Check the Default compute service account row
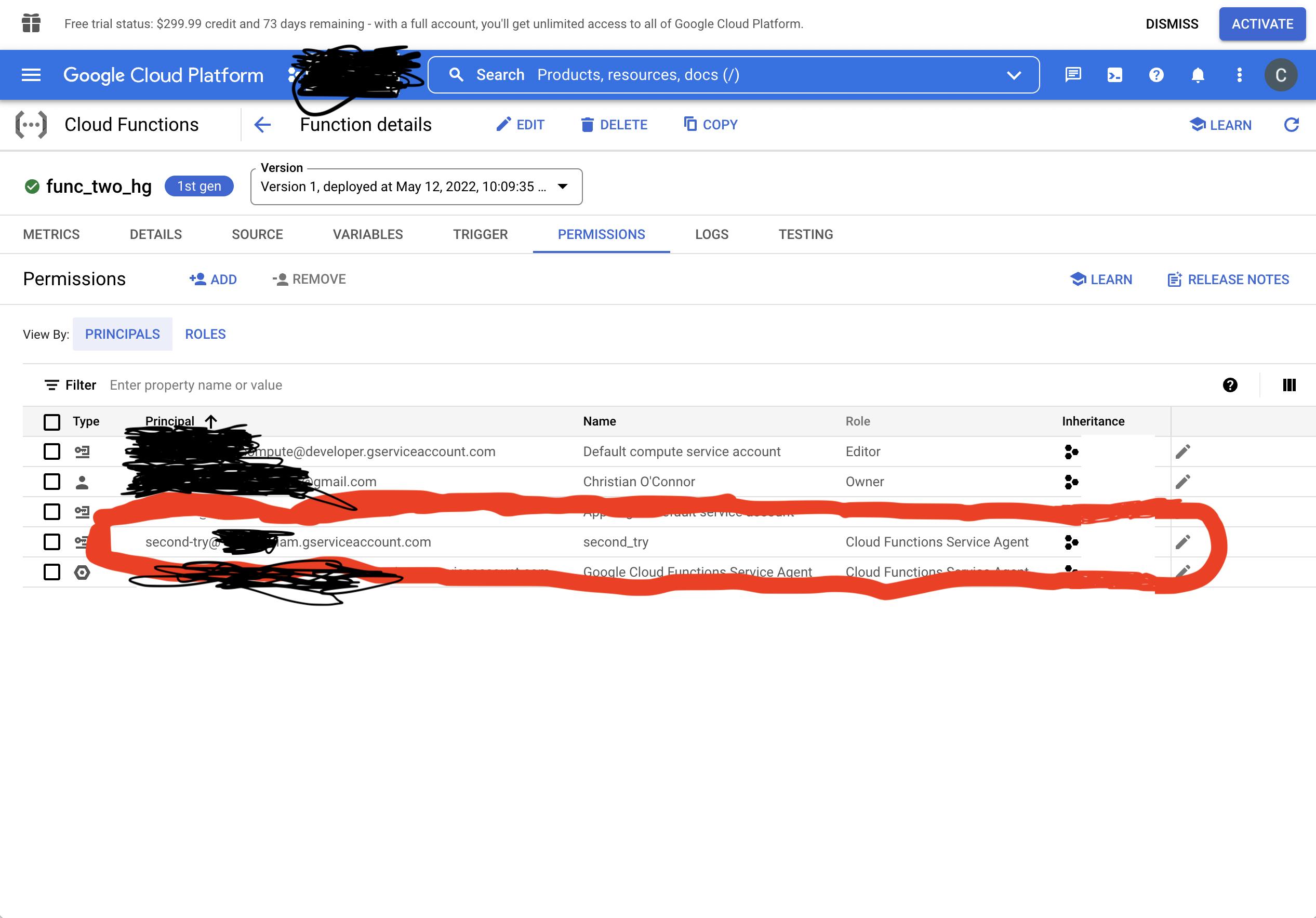The image size is (1316, 918). 52,451
